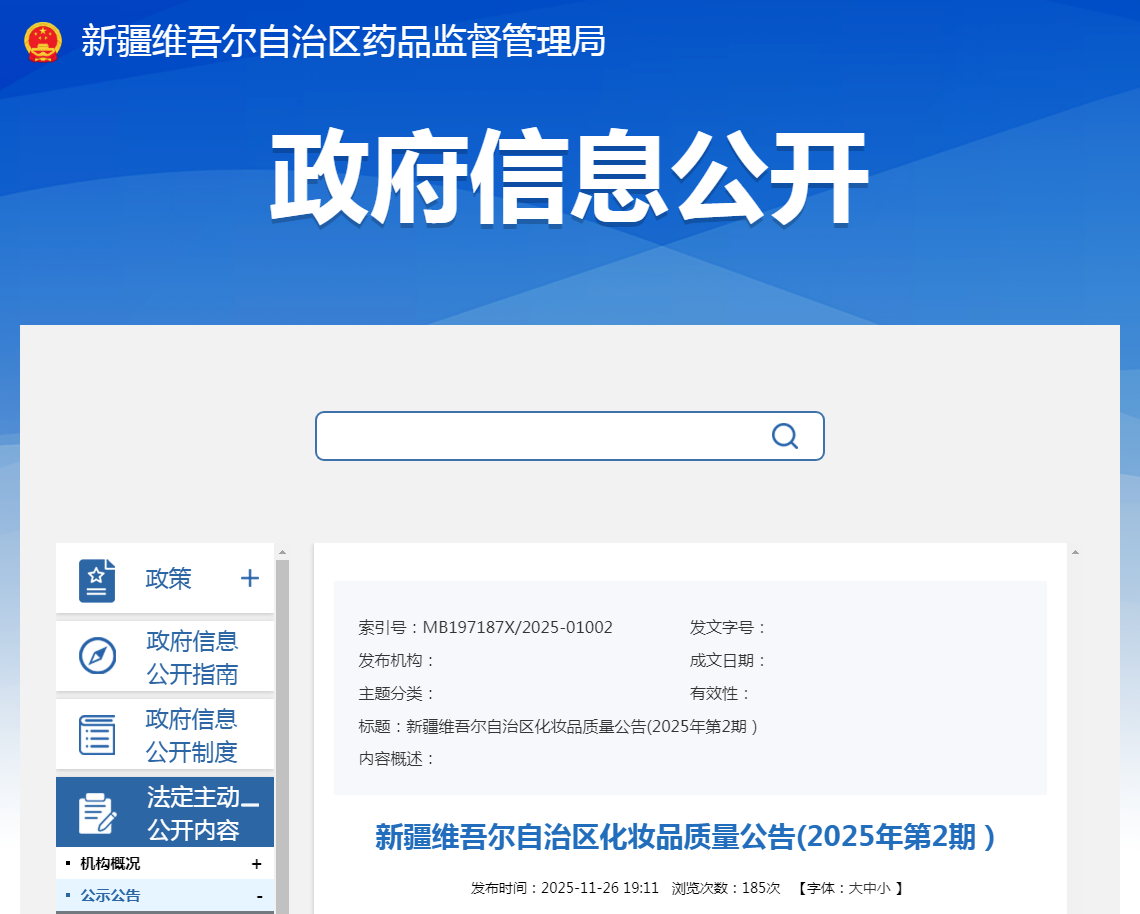Click into the search input field
Screen dimensions: 1140x914
coord(542,436)
